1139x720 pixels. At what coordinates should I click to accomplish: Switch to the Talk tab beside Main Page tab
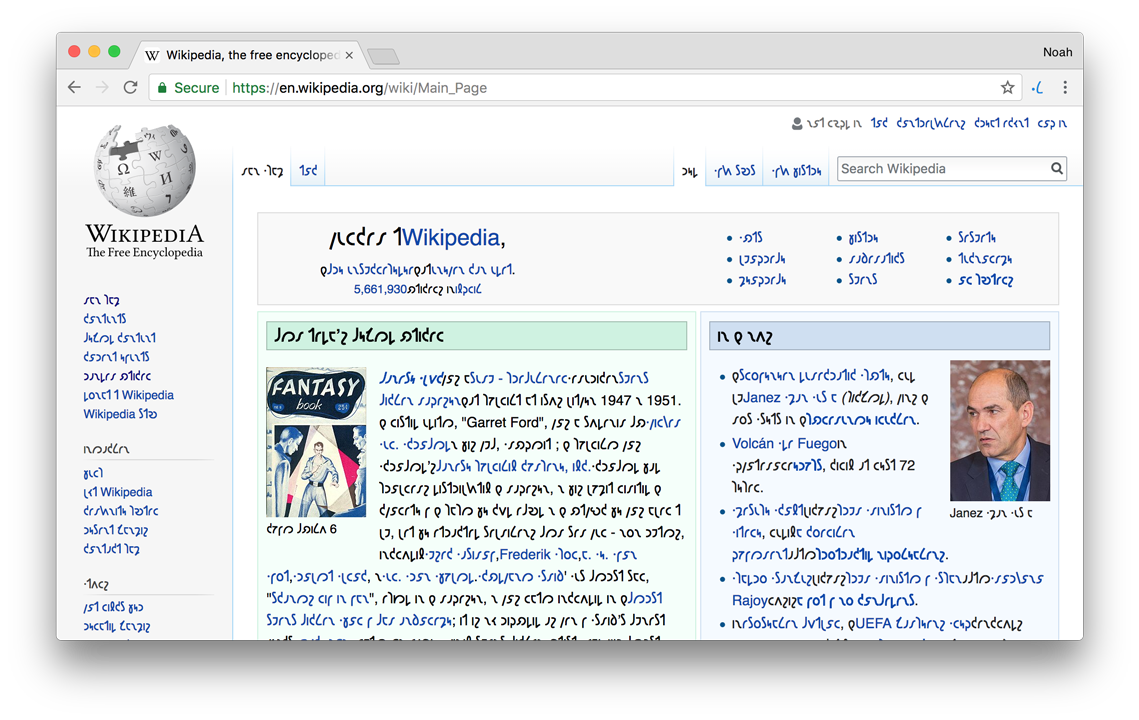[308, 170]
